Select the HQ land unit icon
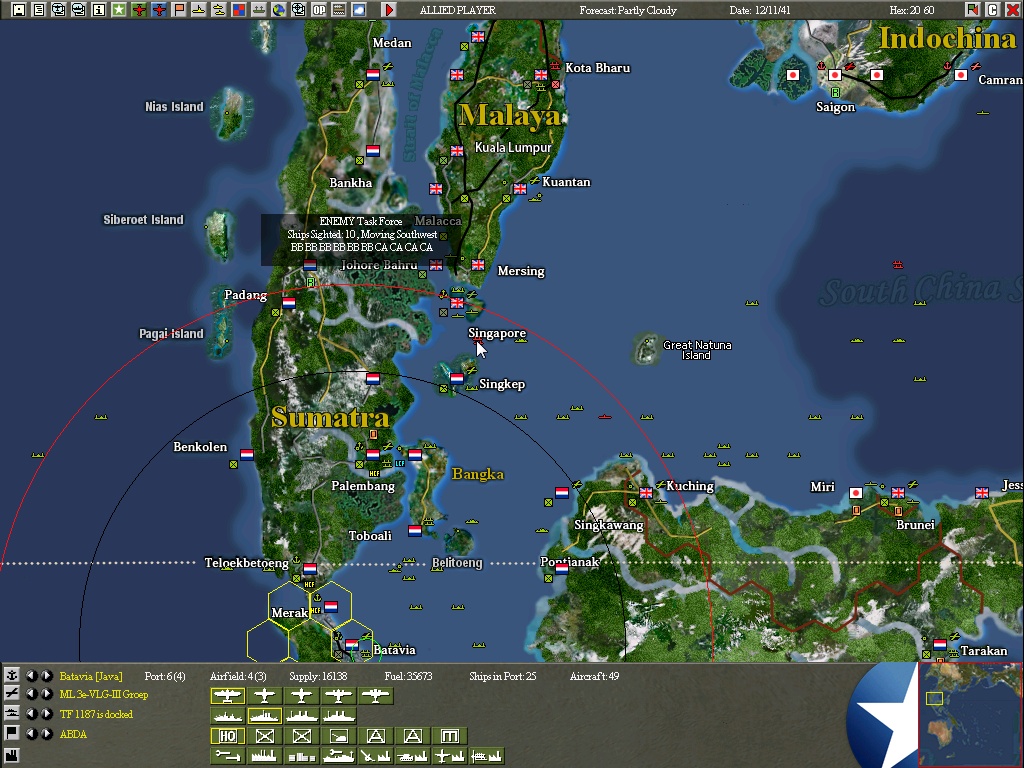This screenshot has height=768, width=1024. [x=227, y=736]
